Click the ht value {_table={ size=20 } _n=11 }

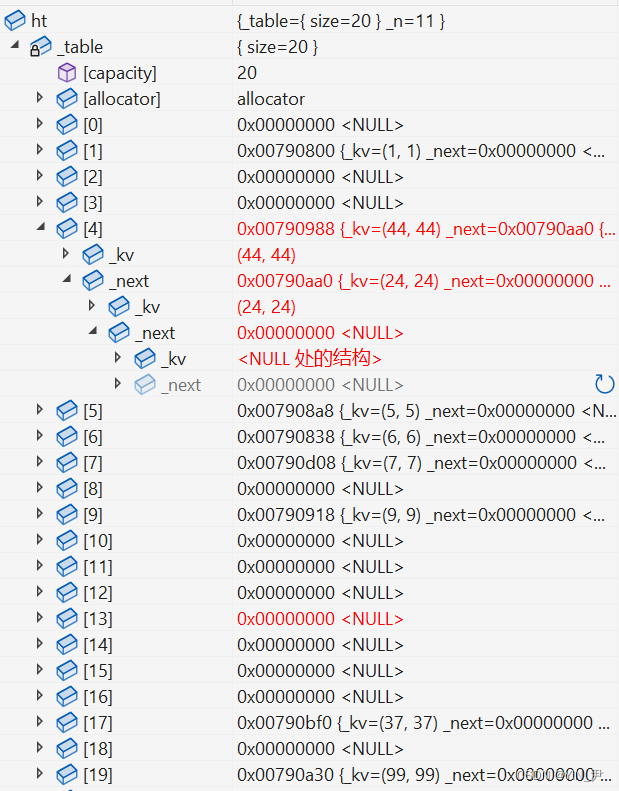(341, 21)
